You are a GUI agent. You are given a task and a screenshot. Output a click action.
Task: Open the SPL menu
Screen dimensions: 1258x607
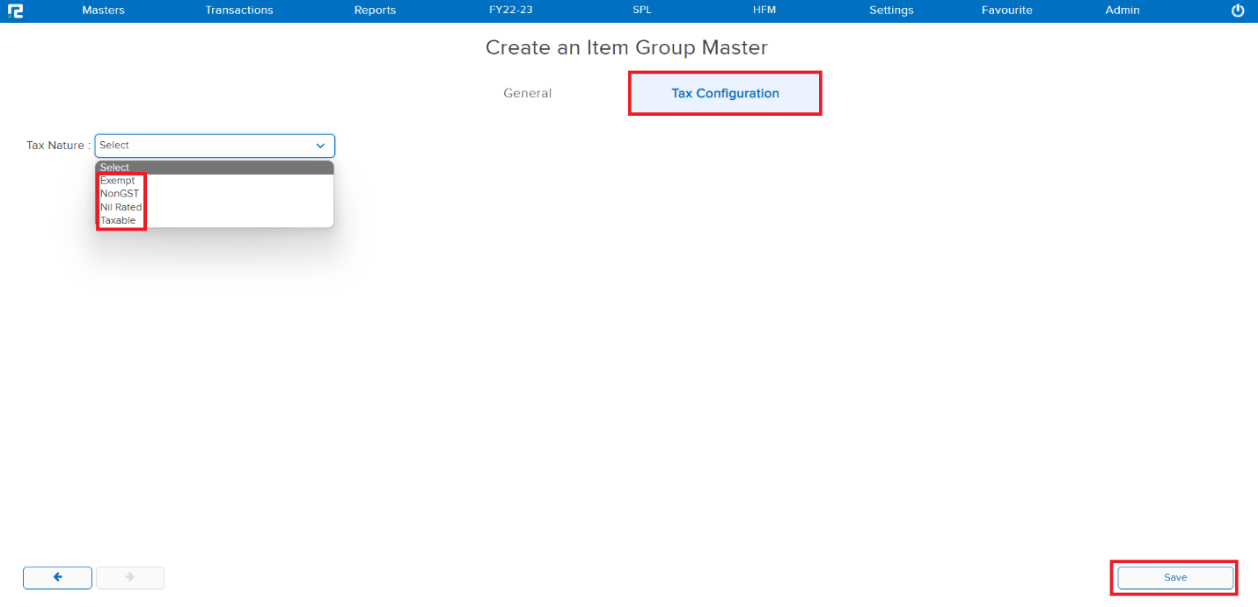642,10
